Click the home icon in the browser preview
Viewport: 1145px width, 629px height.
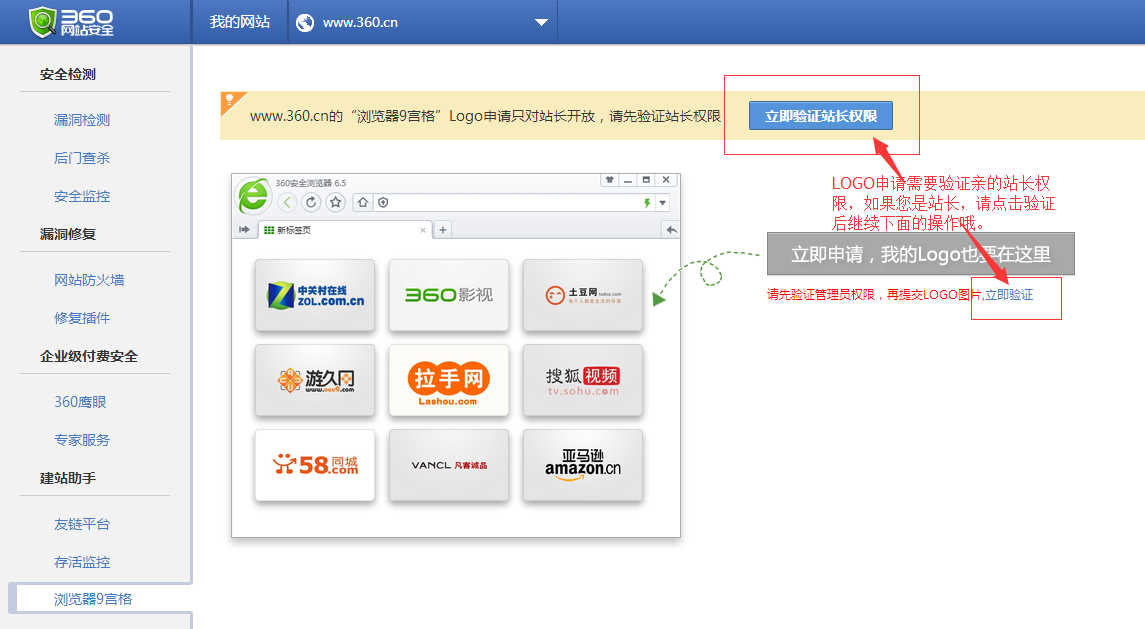tap(363, 202)
